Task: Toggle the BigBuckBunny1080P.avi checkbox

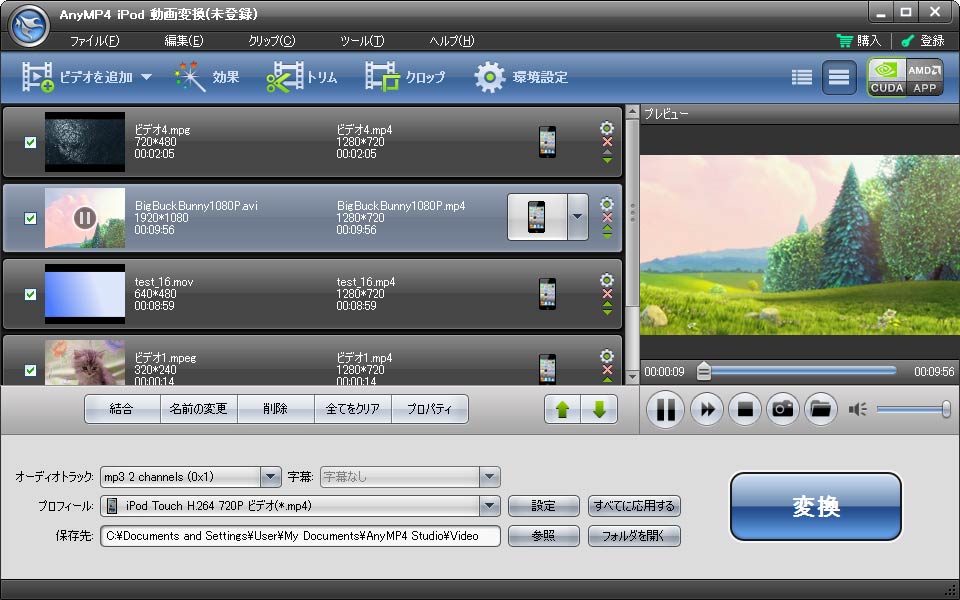Action: tap(30, 218)
